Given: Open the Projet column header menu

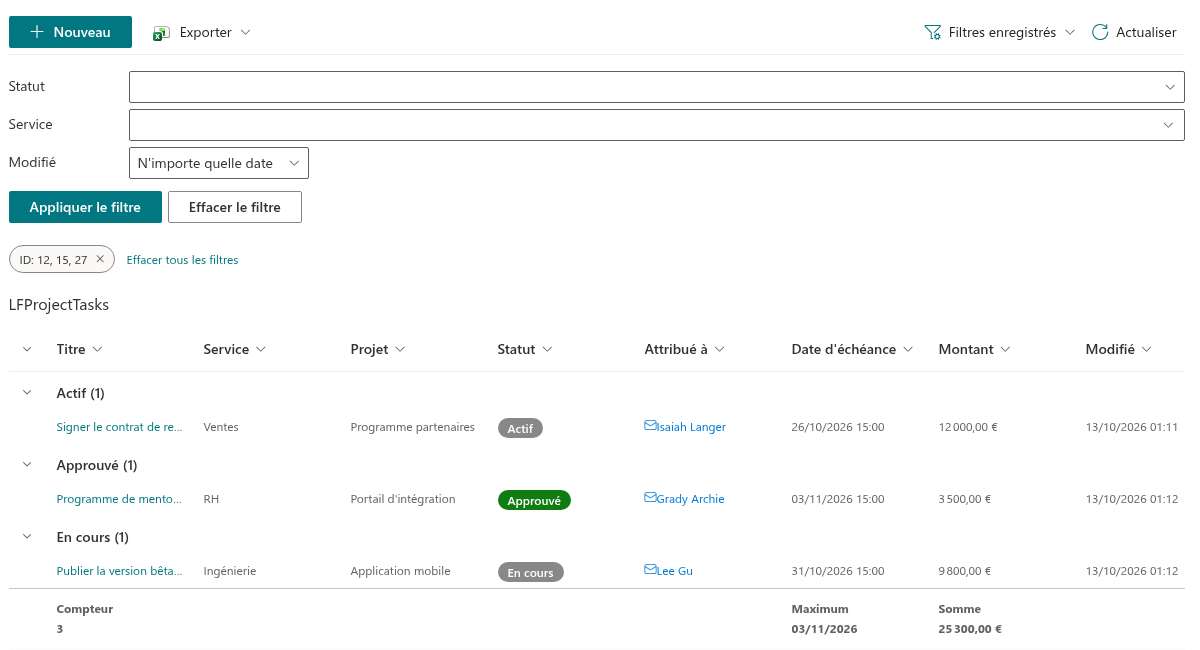Looking at the screenshot, I should coord(378,349).
